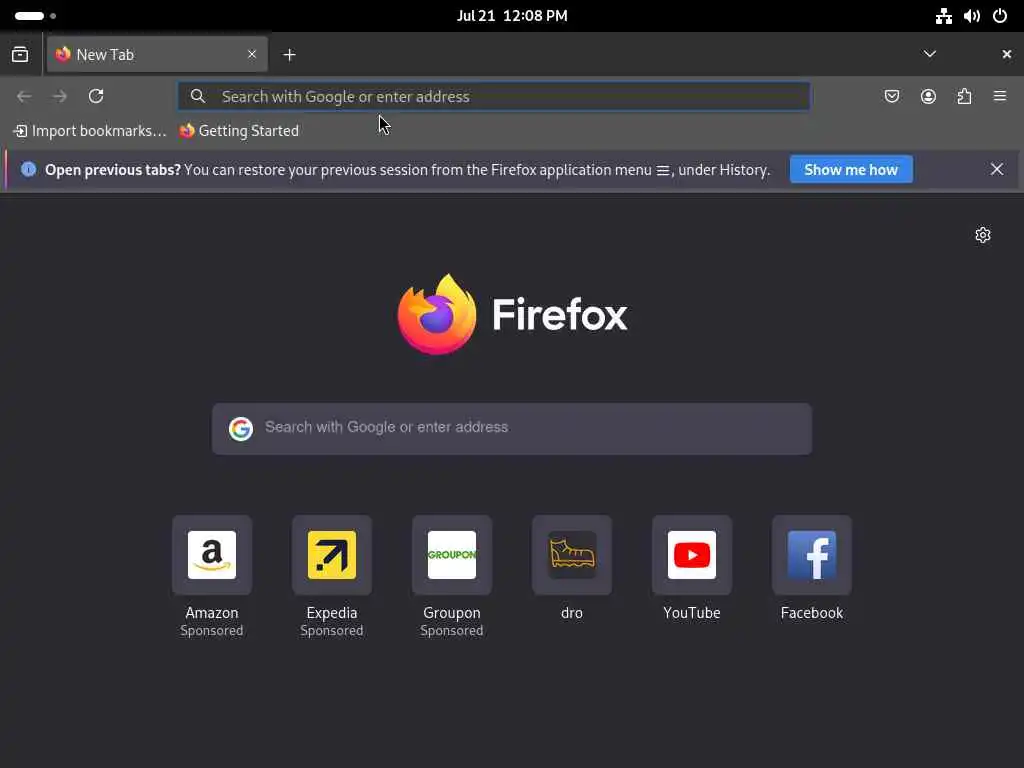
Task: Open the Firefox account icon
Action: pos(928,97)
